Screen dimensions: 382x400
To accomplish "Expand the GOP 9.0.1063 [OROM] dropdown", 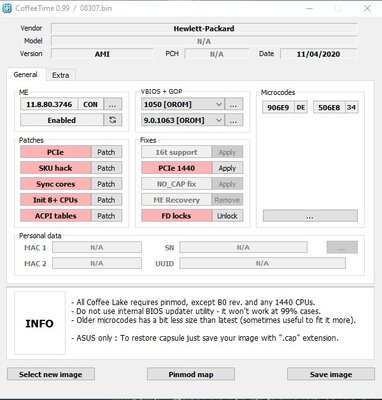I will tap(219, 120).
